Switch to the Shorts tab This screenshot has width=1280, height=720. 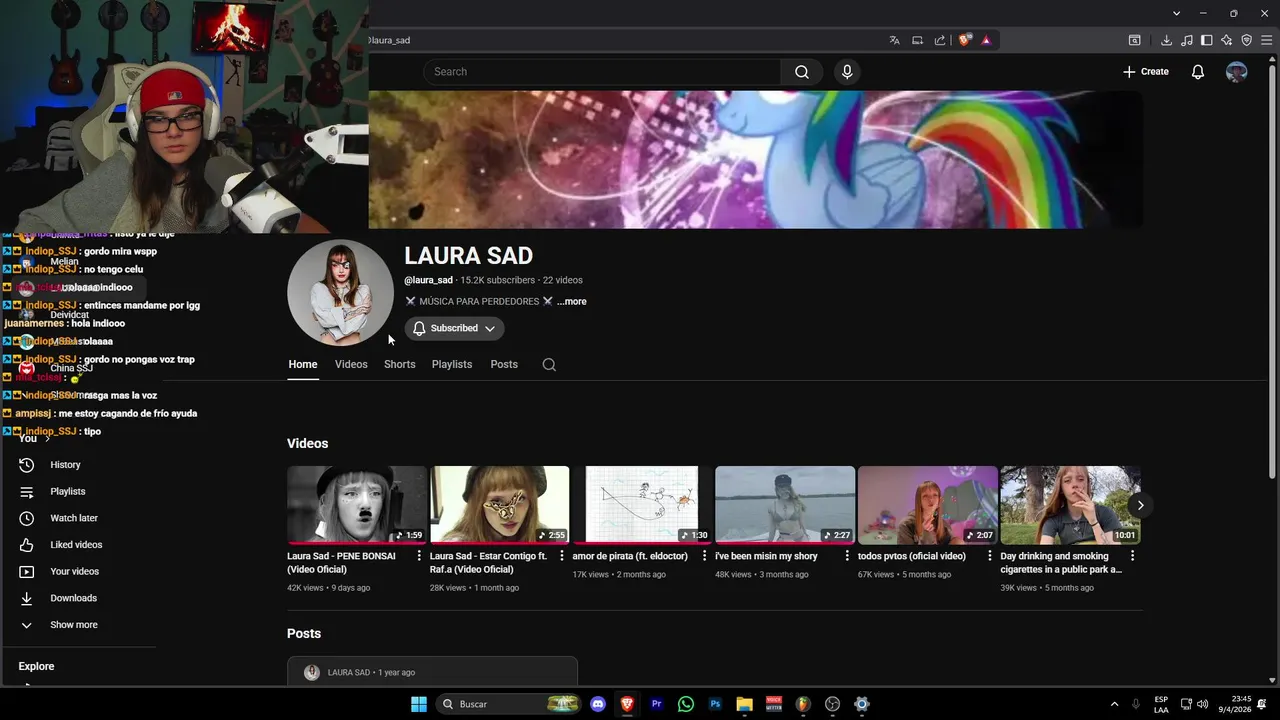[399, 364]
